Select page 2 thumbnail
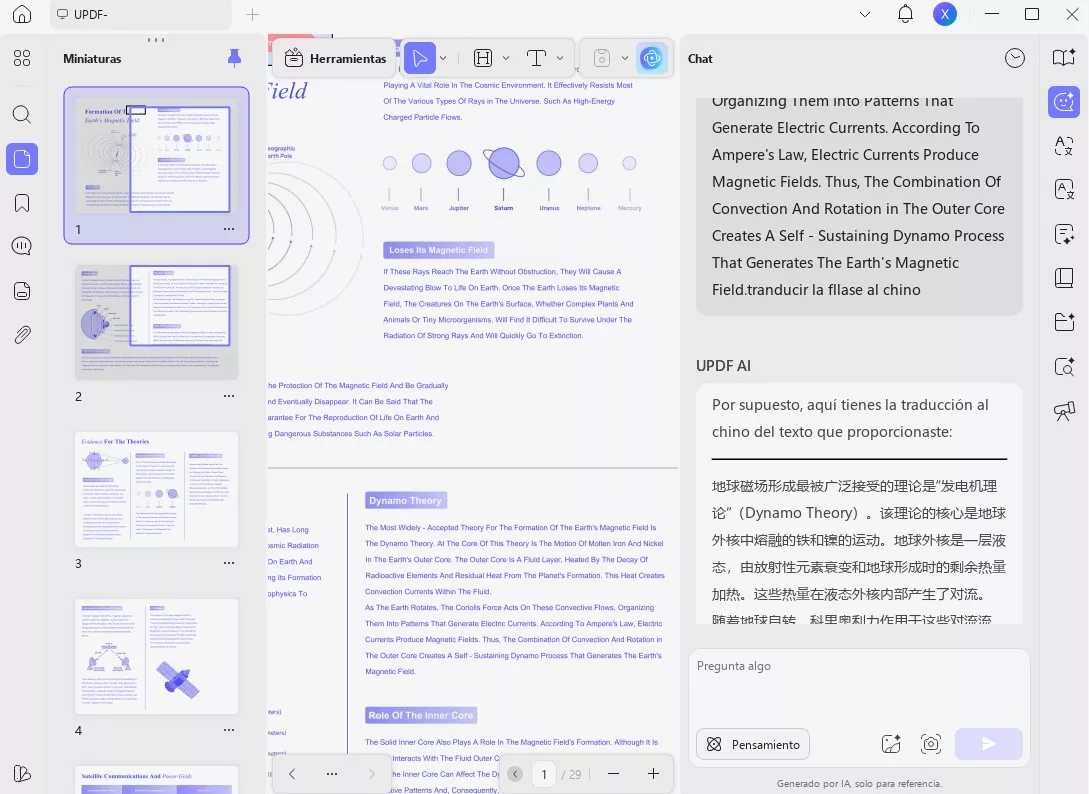 (156, 322)
